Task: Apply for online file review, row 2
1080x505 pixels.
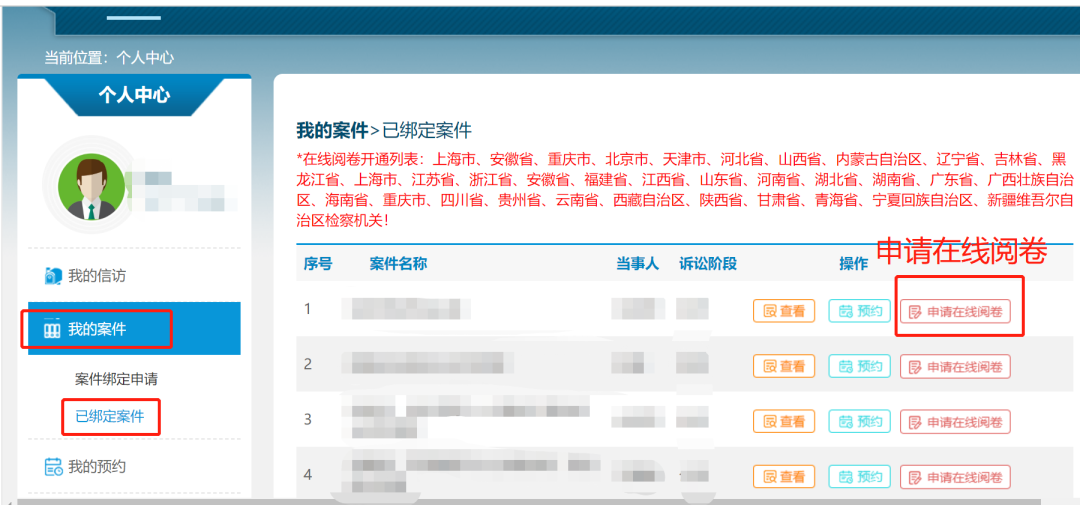Action: pyautogui.click(x=955, y=367)
